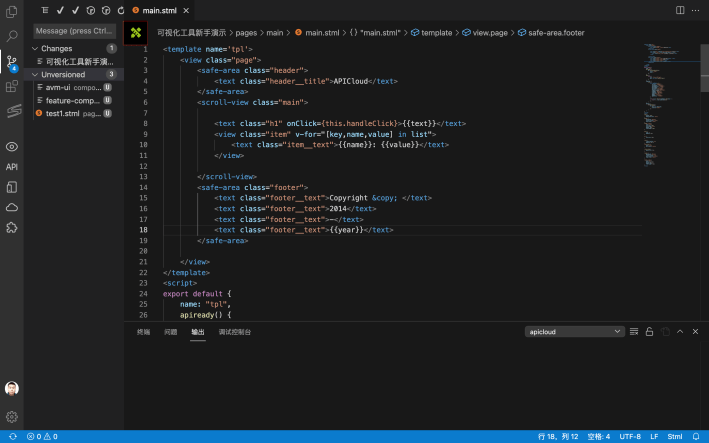709x443 pixels.
Task: Open the Search view in activity bar
Action: click(12, 36)
